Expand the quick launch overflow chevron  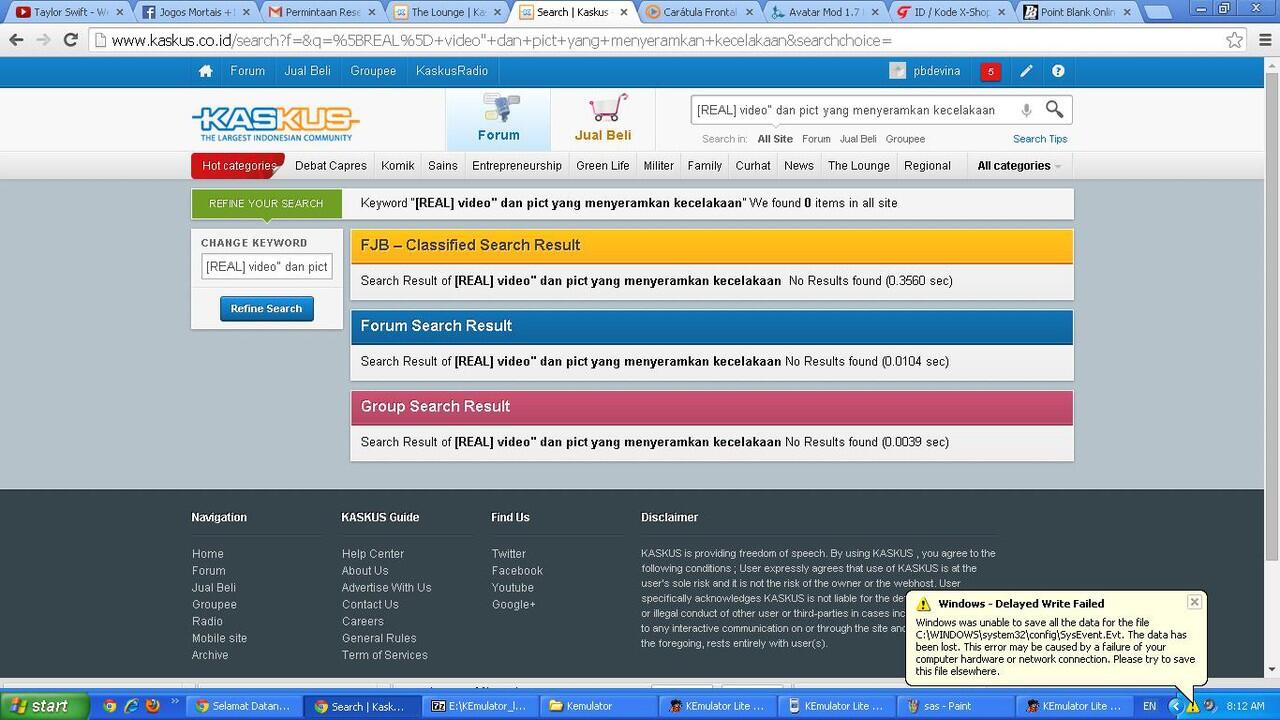pyautogui.click(x=174, y=702)
